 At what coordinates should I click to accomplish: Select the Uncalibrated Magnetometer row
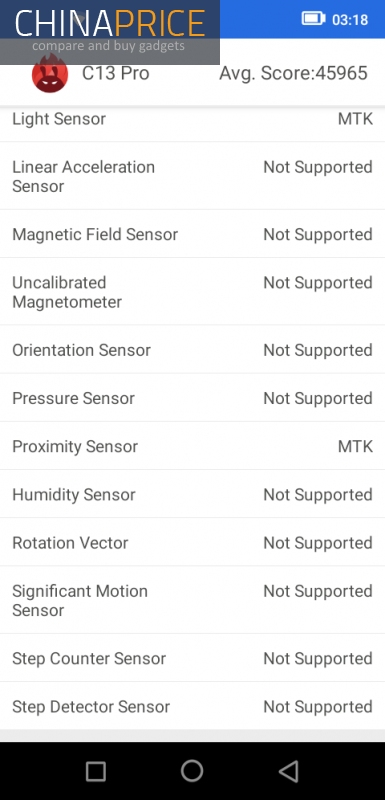pos(192,292)
